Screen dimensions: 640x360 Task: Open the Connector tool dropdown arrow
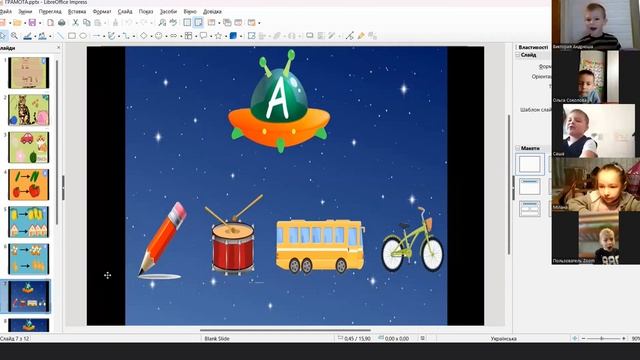pyautogui.click(x=134, y=36)
